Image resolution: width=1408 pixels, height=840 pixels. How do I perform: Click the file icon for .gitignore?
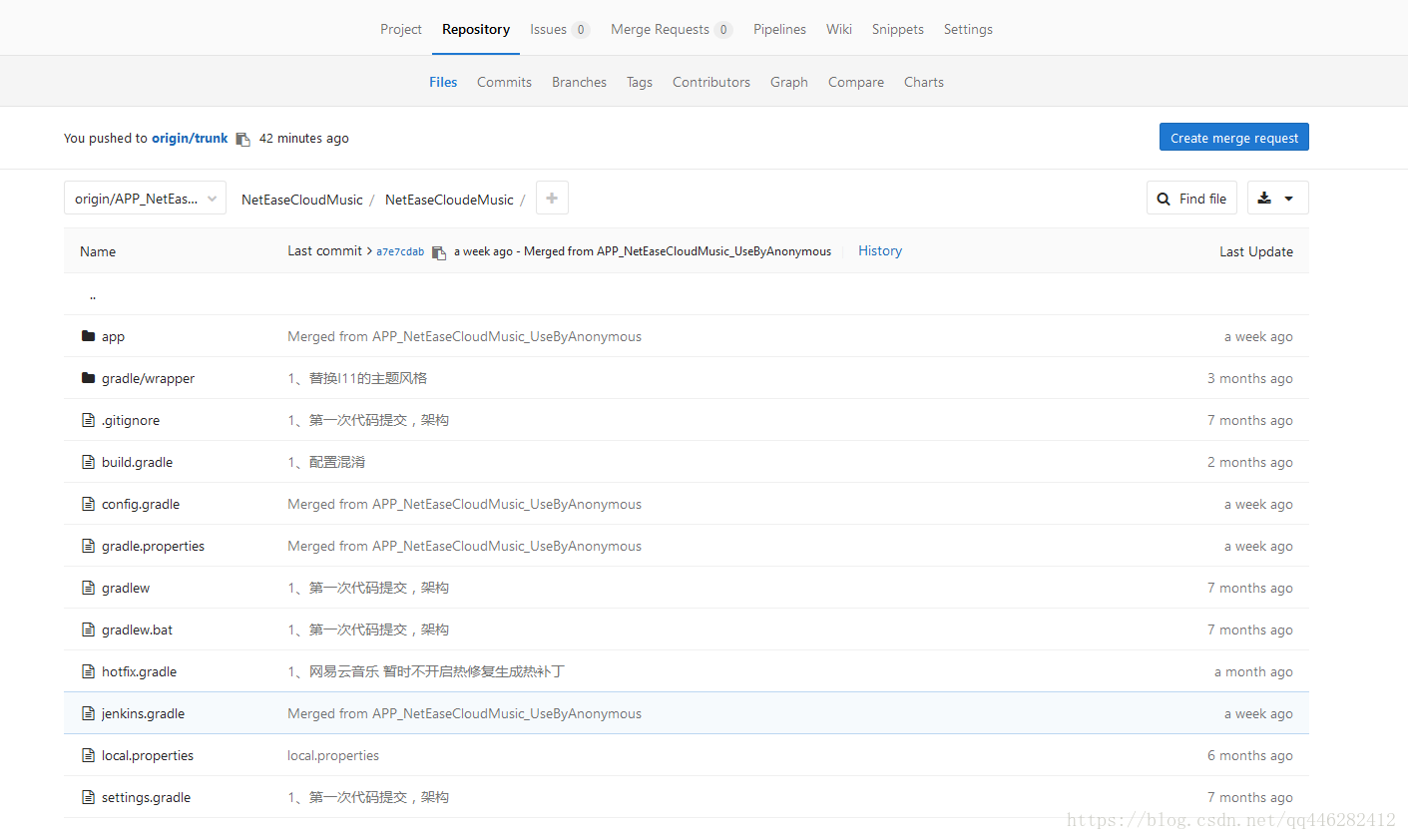(88, 420)
